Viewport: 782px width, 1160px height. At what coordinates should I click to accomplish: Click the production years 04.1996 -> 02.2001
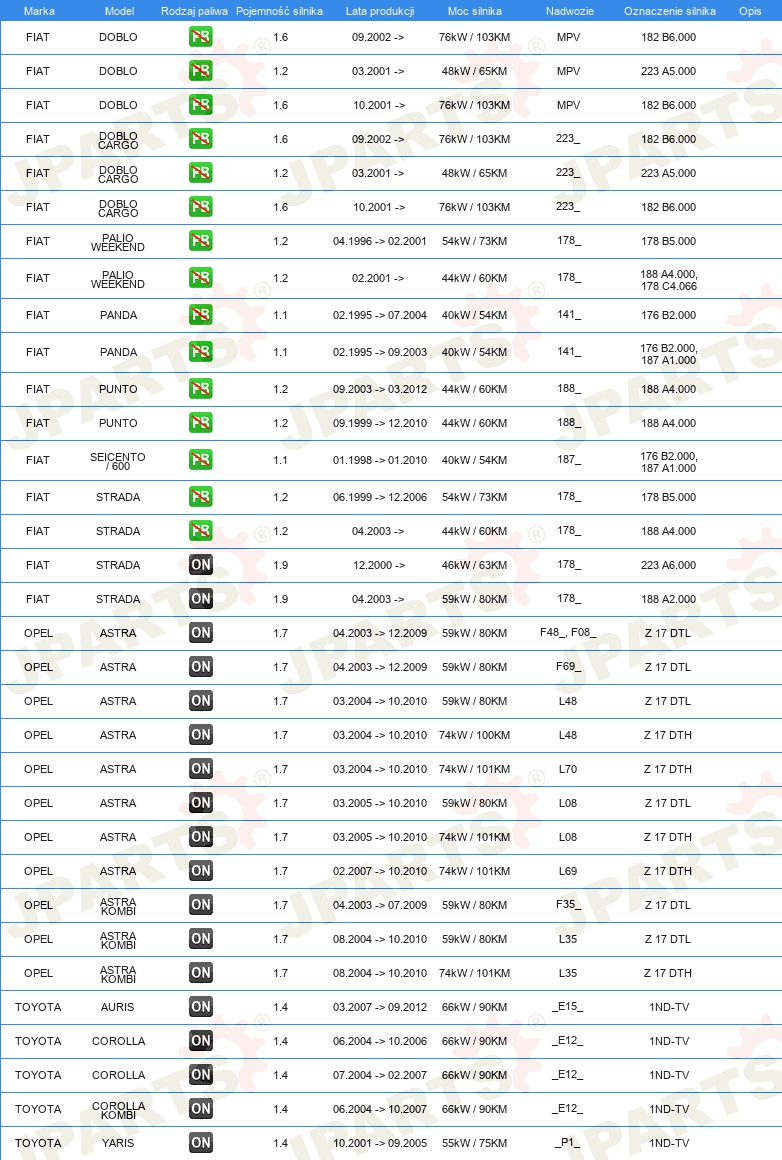(x=380, y=241)
